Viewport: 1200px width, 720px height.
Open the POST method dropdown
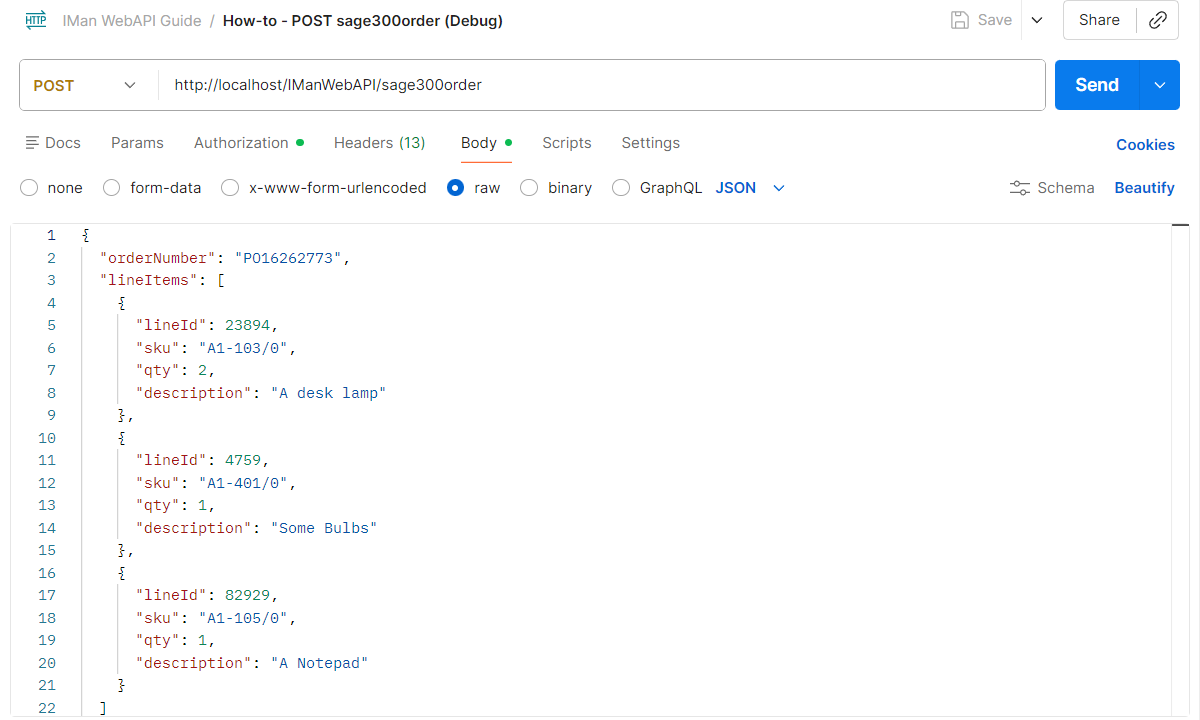pyautogui.click(x=85, y=85)
